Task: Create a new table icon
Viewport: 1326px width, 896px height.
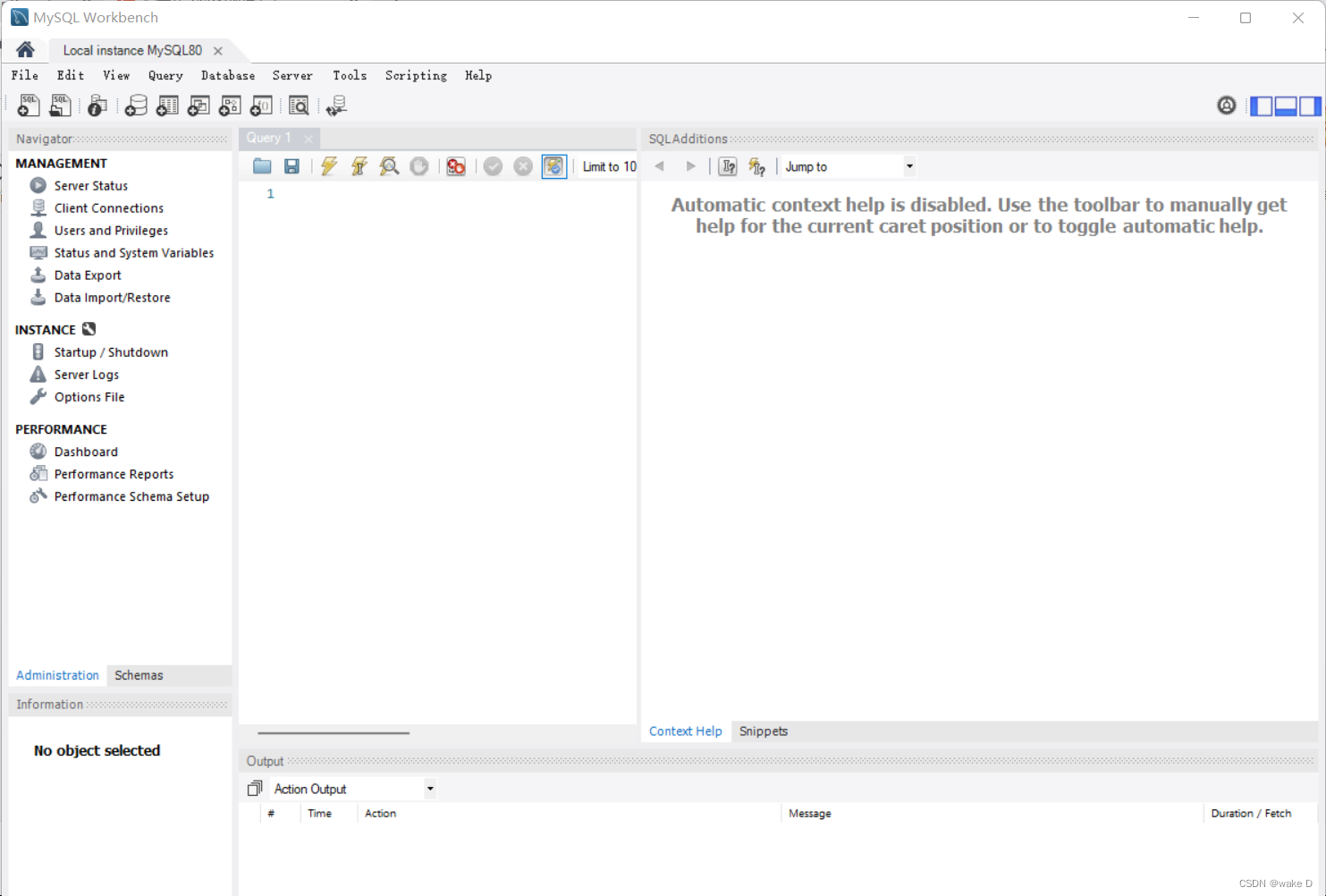Action: tap(167, 106)
